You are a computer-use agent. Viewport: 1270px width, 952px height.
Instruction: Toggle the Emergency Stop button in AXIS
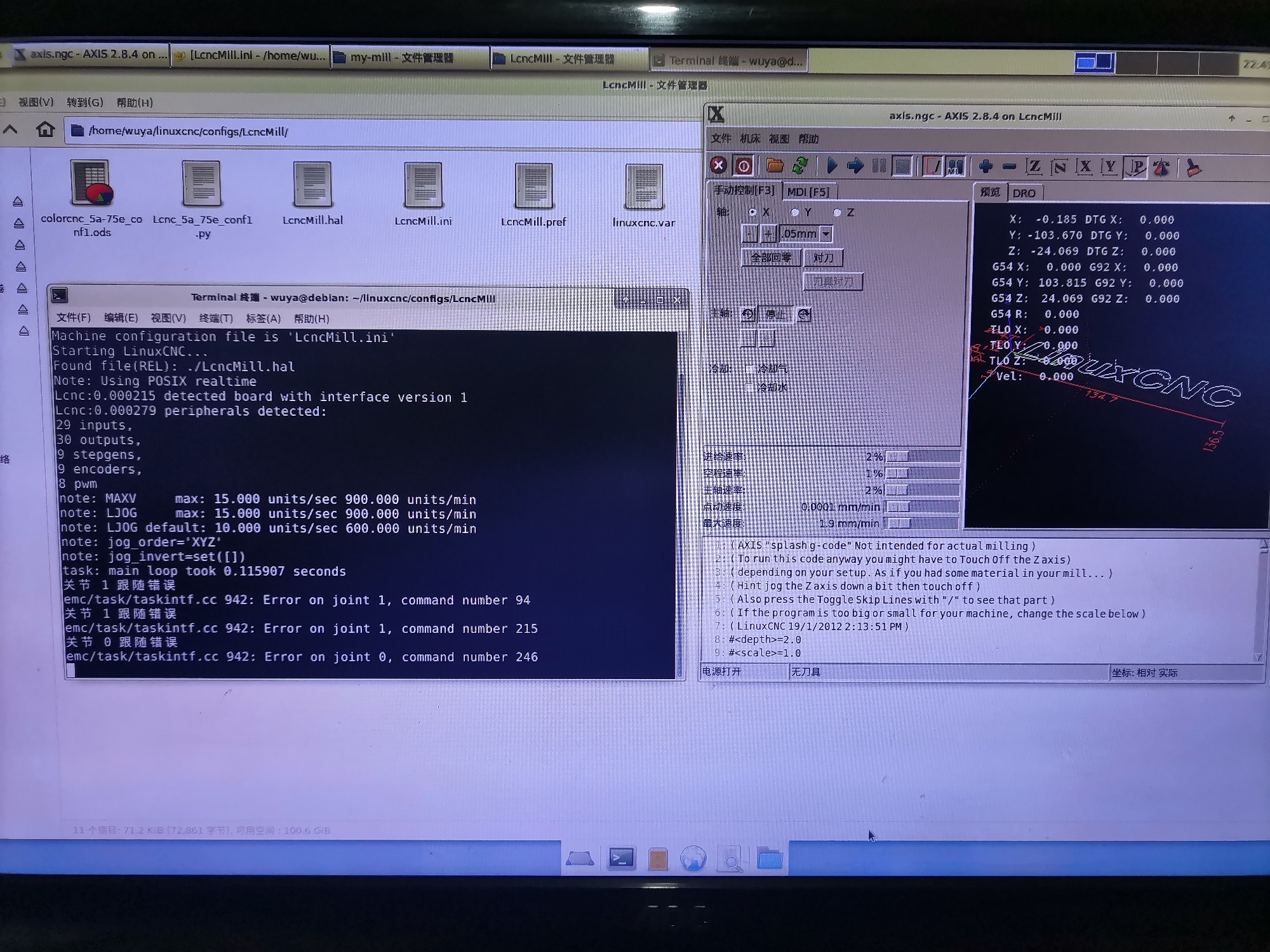(x=718, y=166)
